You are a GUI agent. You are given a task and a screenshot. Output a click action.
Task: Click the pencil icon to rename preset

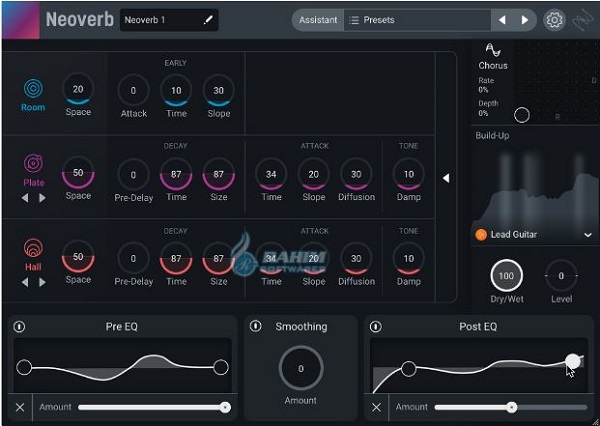[209, 20]
